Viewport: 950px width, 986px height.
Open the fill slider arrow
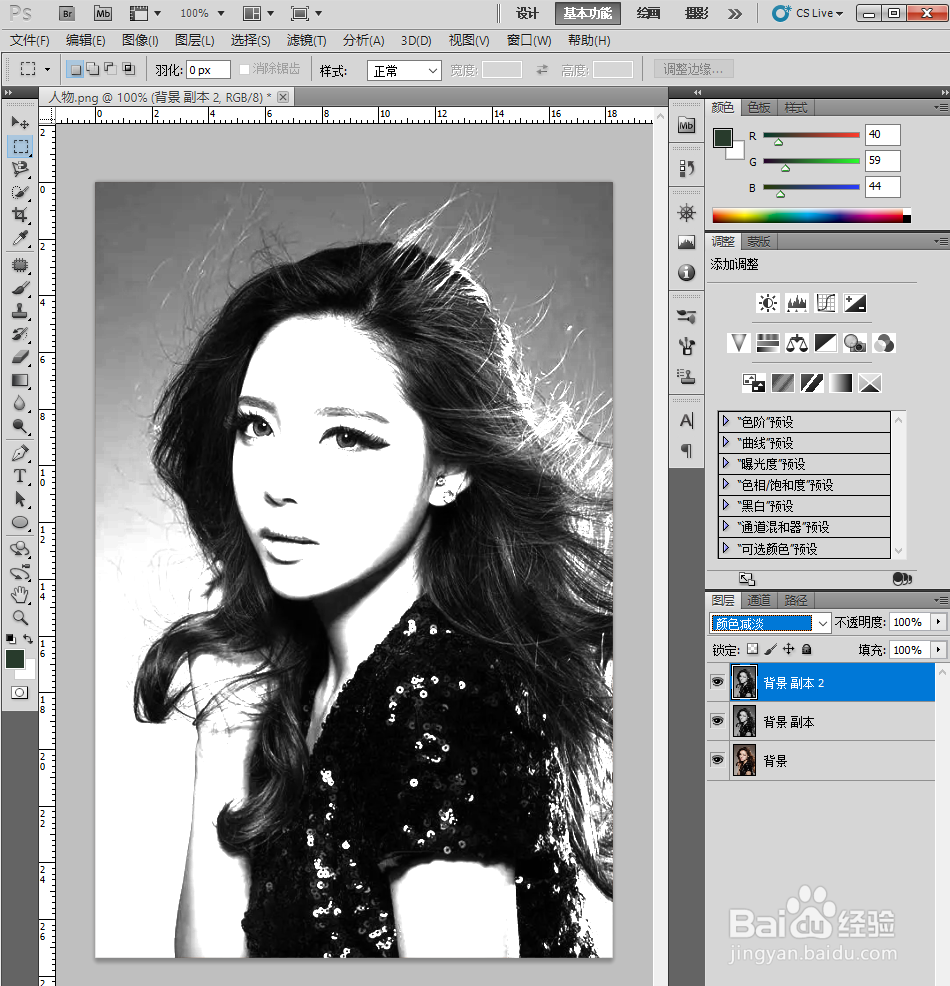[938, 649]
